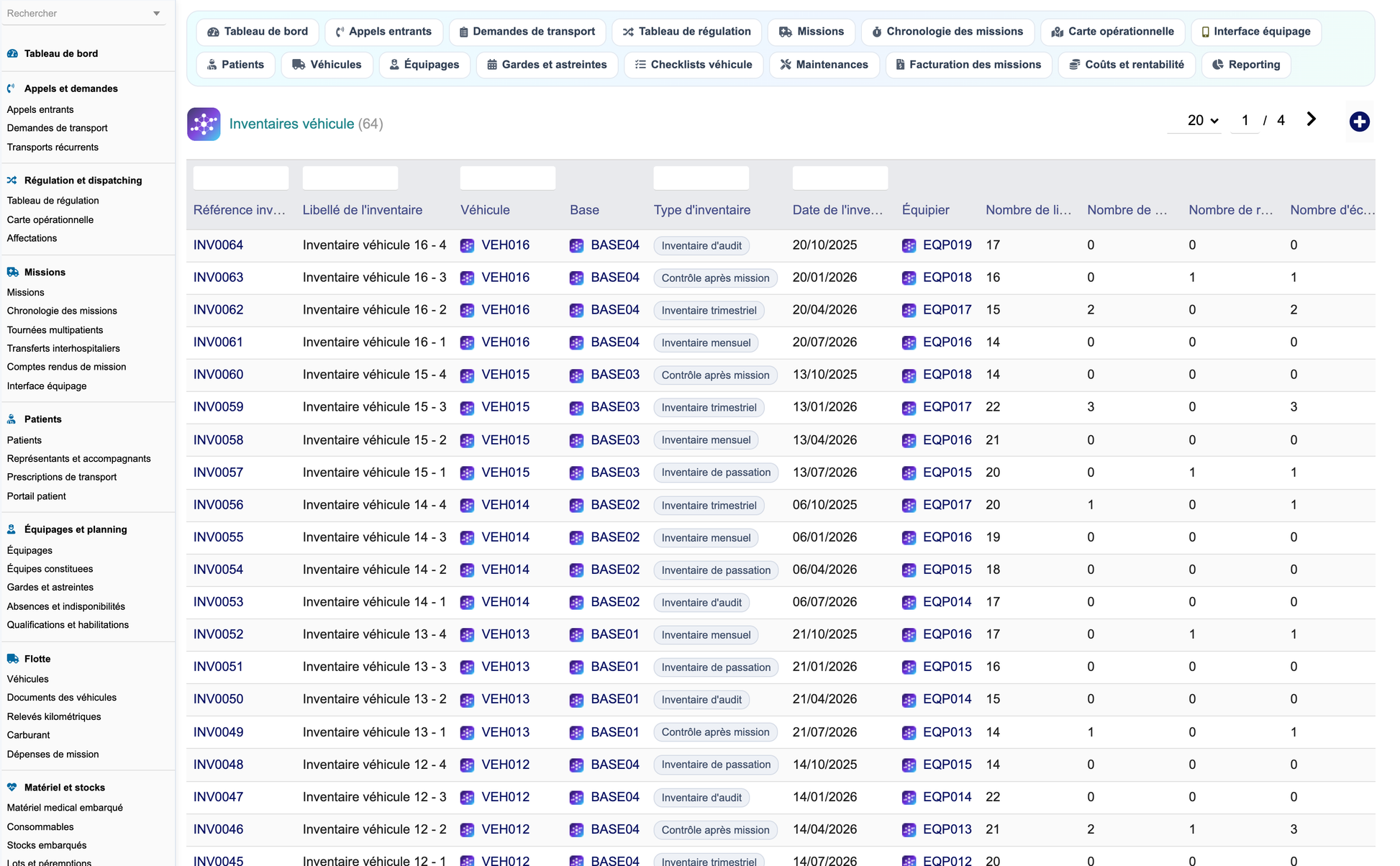Image resolution: width=1400 pixels, height=866 pixels.
Task: Click the Type d'inventaire filter field
Action: tap(701, 178)
